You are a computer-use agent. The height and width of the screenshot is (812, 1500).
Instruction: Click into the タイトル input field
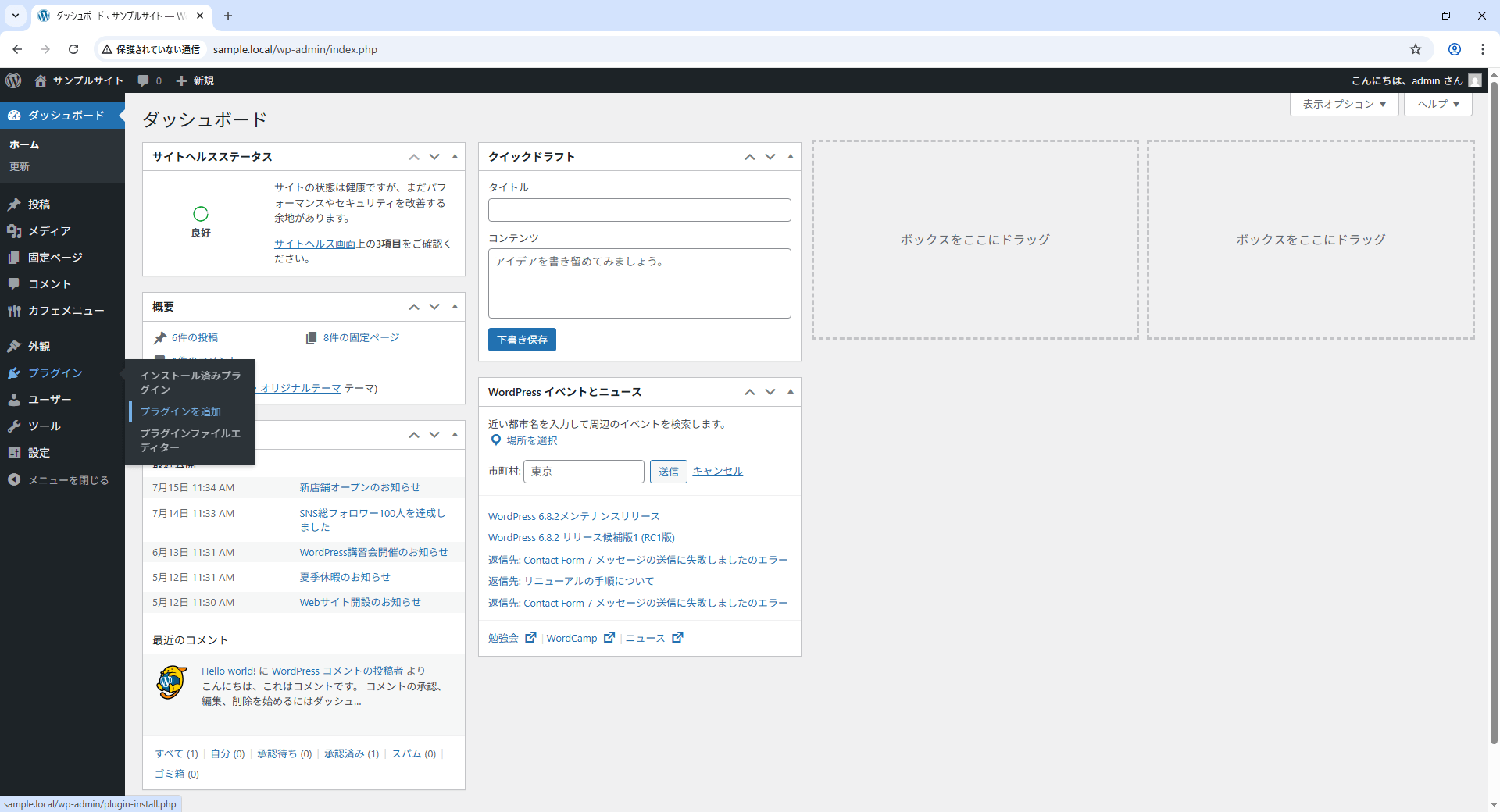640,210
